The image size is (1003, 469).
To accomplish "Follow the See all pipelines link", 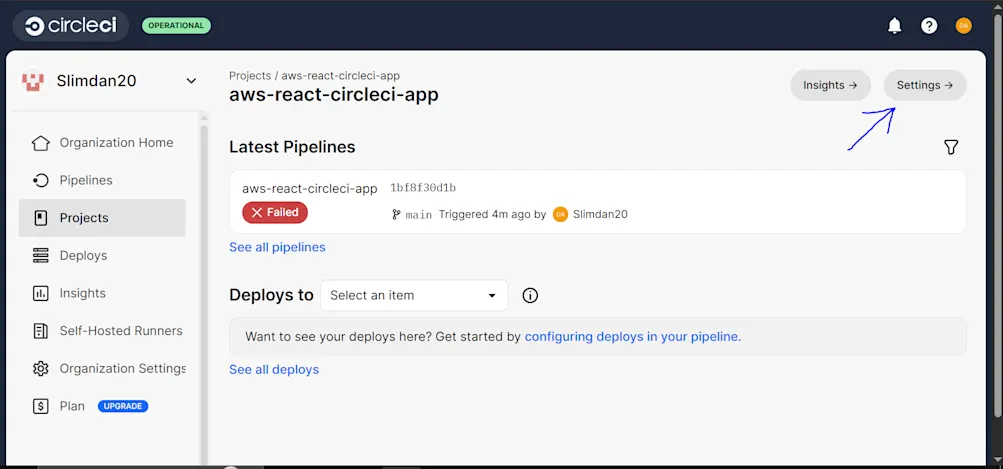I will coord(277,247).
